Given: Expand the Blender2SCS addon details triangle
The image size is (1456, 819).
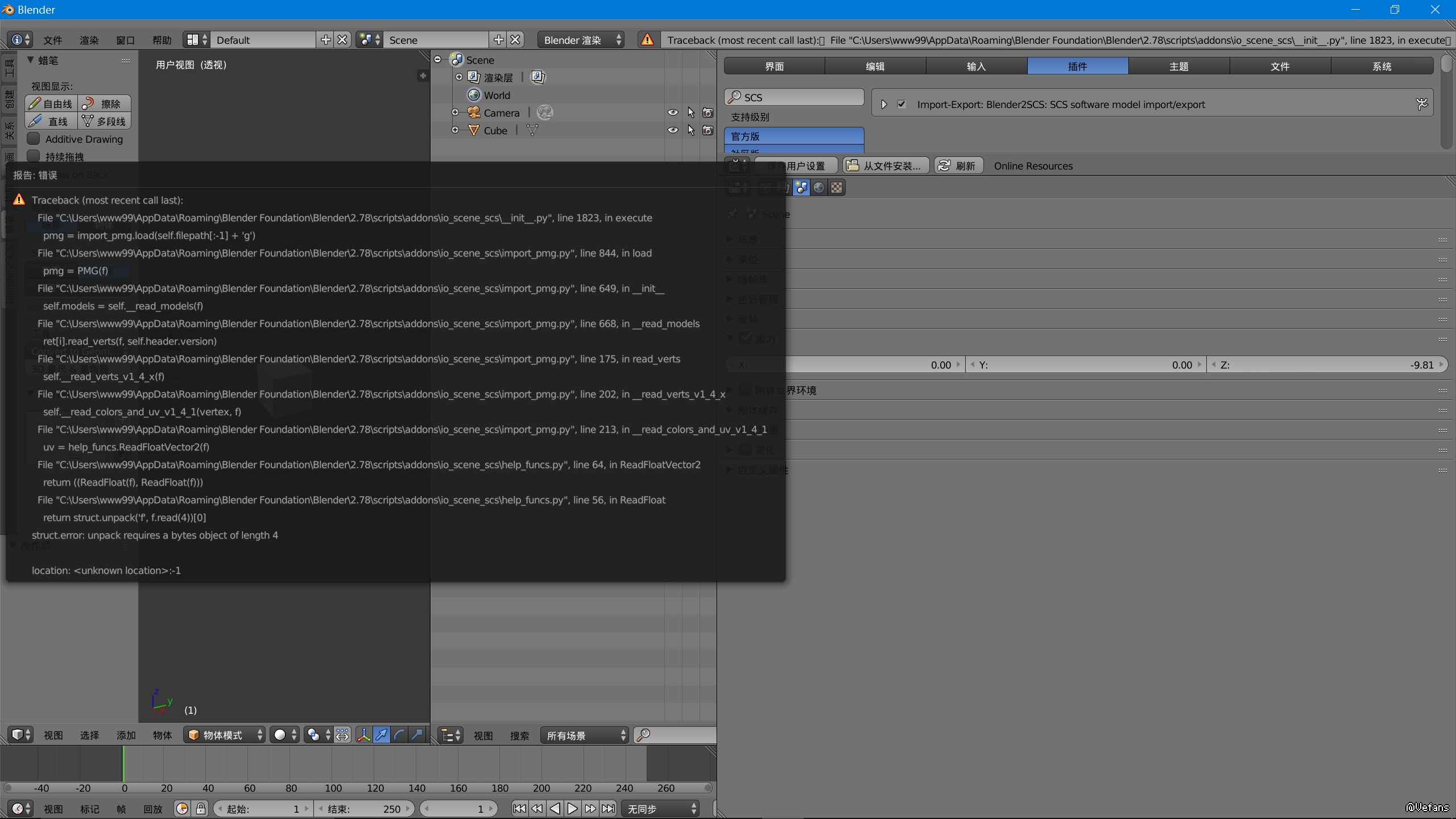Looking at the screenshot, I should (x=884, y=104).
